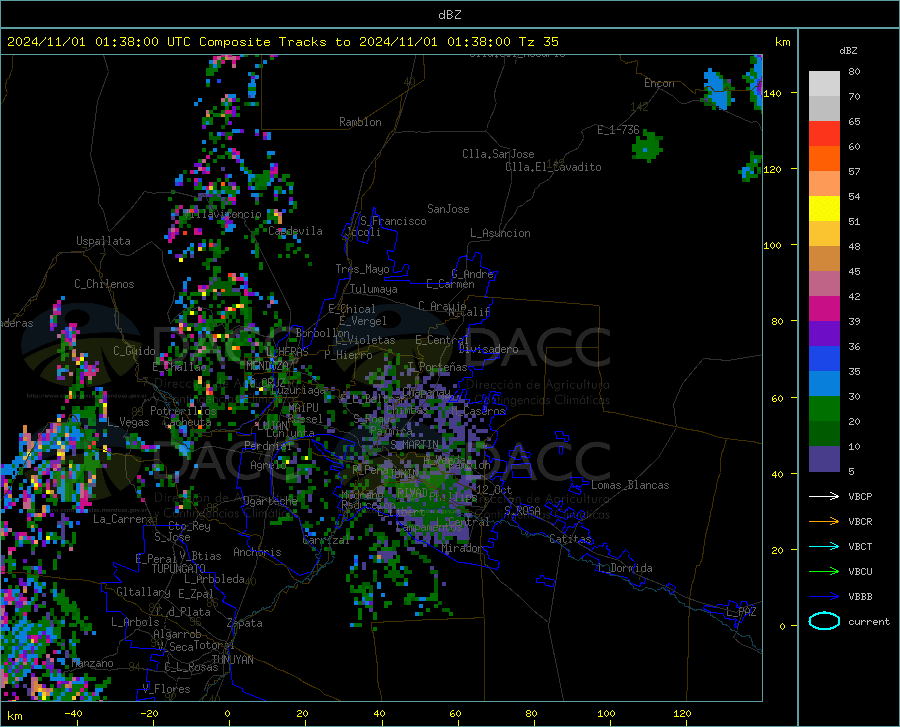
Task: Click the Encon place label
Action: (x=659, y=83)
